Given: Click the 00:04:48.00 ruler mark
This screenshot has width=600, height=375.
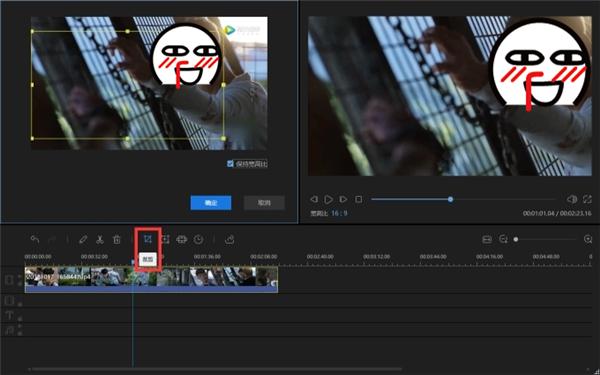Looking at the screenshot, I should click(x=546, y=257).
